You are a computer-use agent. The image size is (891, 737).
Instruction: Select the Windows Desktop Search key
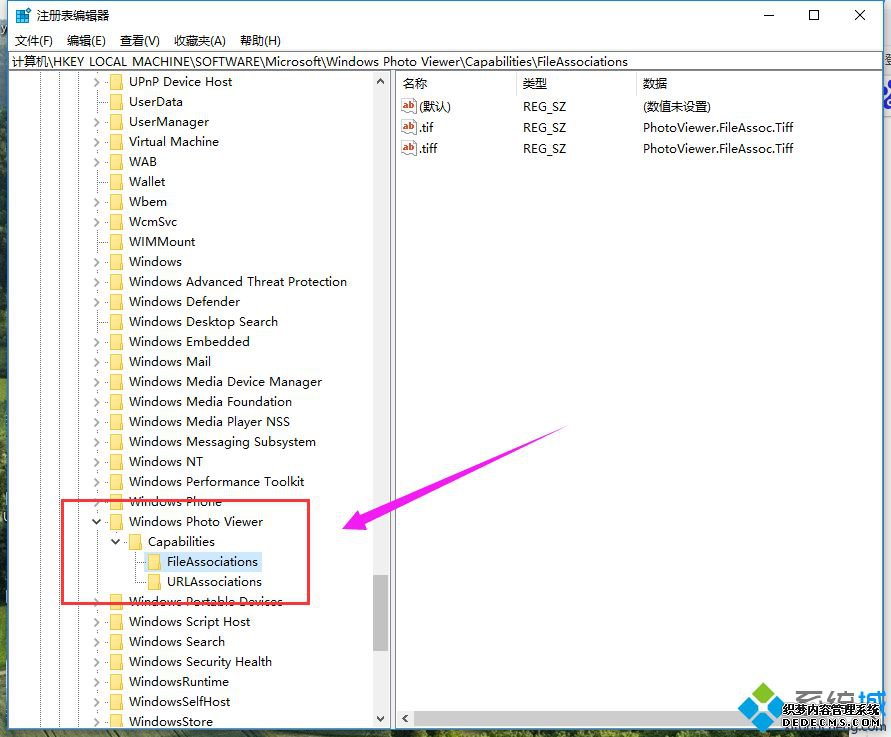(x=203, y=322)
